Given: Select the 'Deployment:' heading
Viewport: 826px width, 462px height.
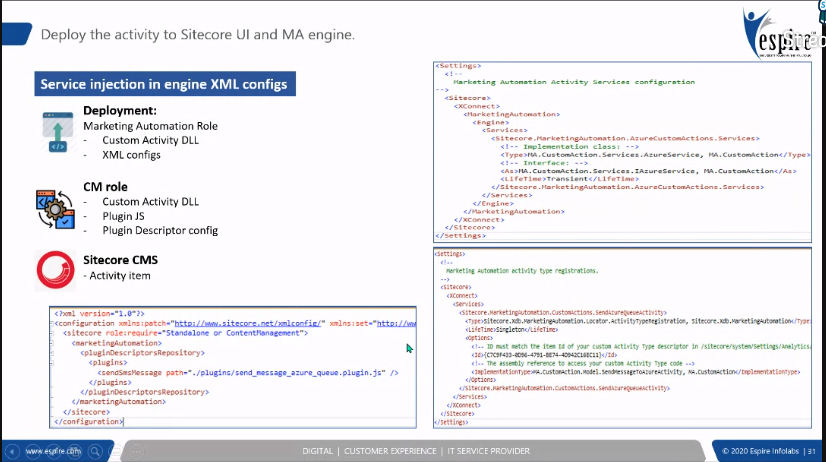Looking at the screenshot, I should click(x=120, y=111).
